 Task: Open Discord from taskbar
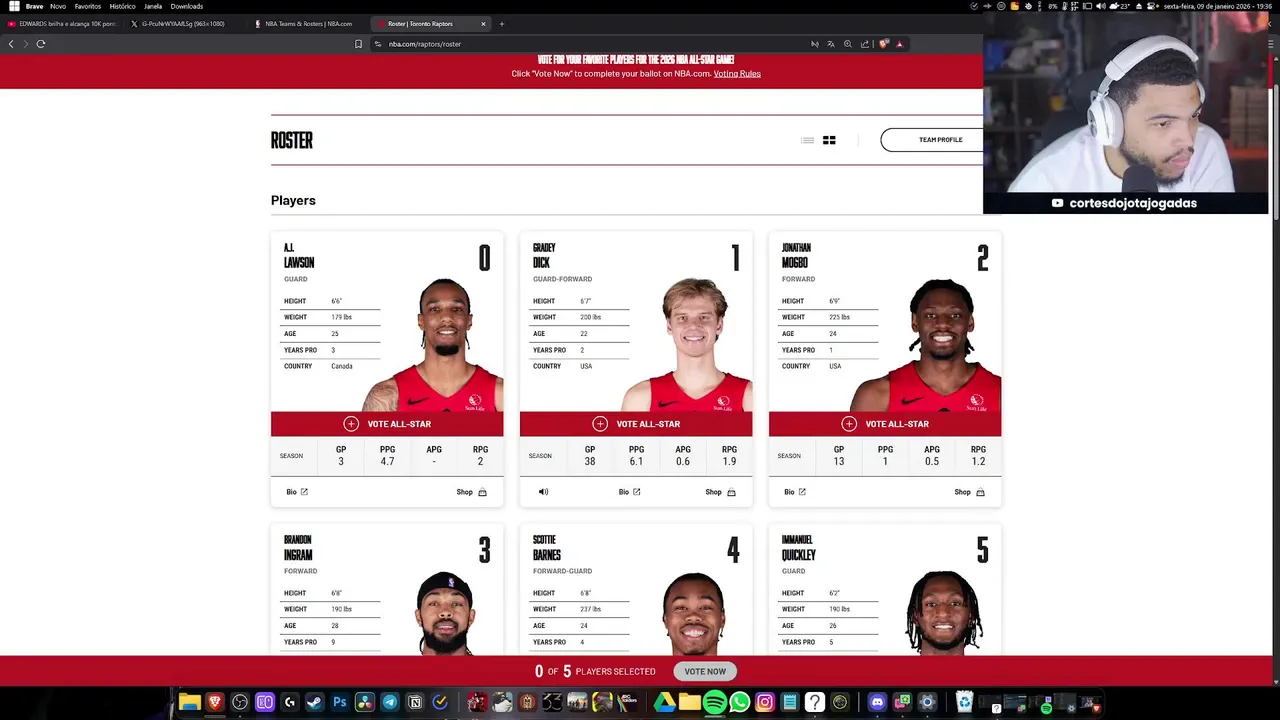click(x=877, y=703)
